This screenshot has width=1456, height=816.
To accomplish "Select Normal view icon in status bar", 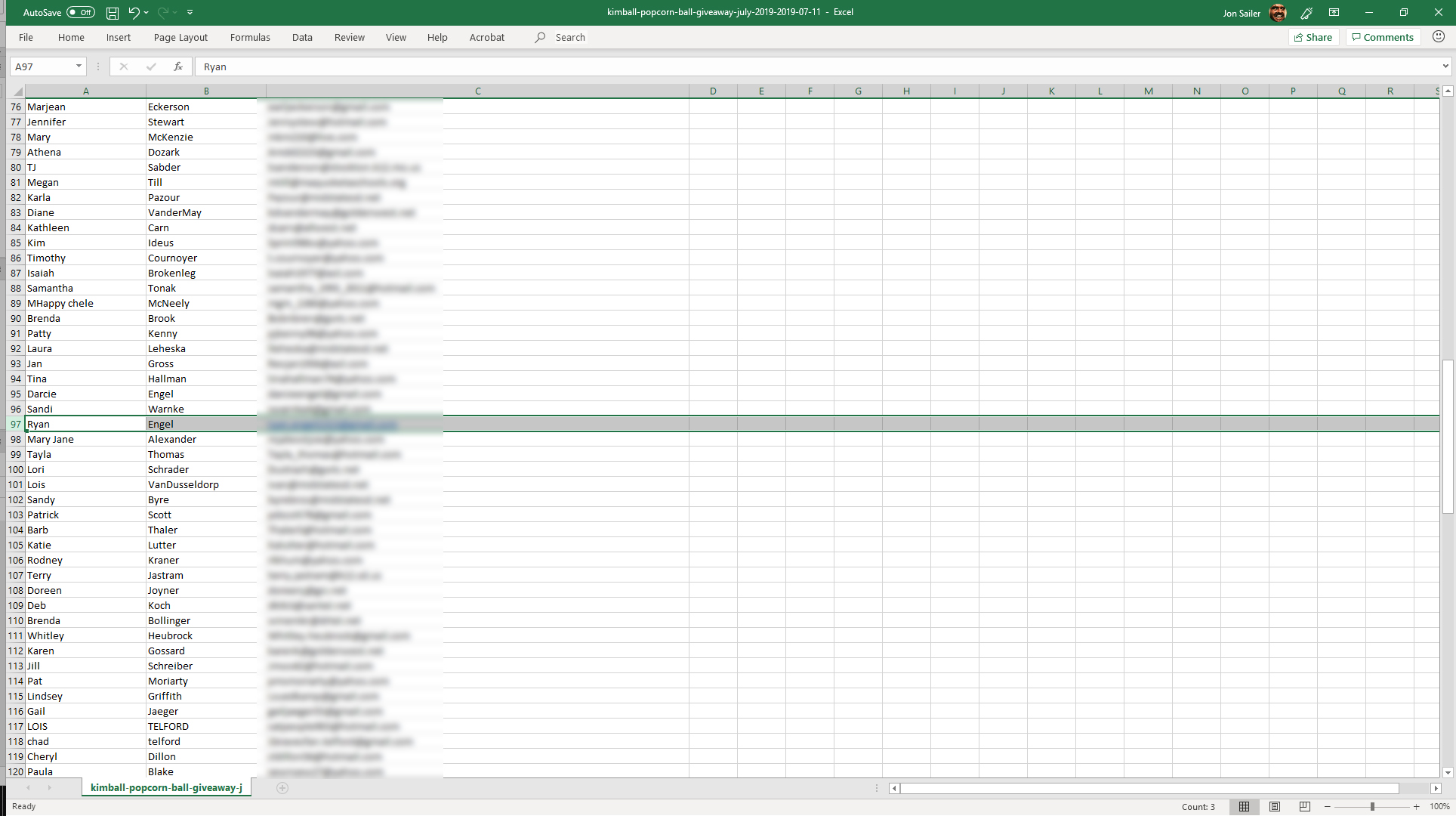I will point(1244,806).
